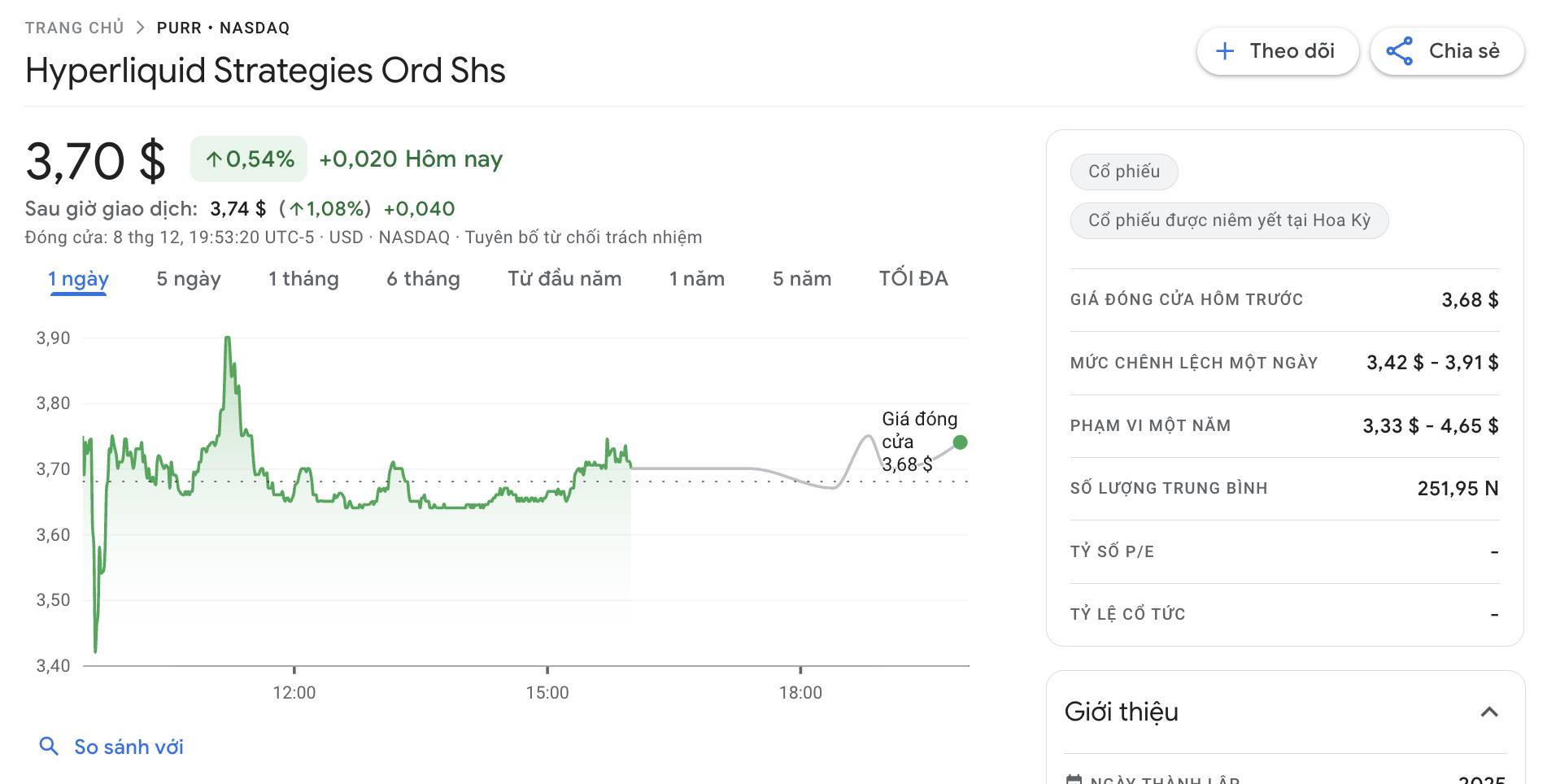Image resolution: width=1547 pixels, height=784 pixels.
Task: Click the share icon beside Chia sẻ
Action: click(x=1399, y=51)
